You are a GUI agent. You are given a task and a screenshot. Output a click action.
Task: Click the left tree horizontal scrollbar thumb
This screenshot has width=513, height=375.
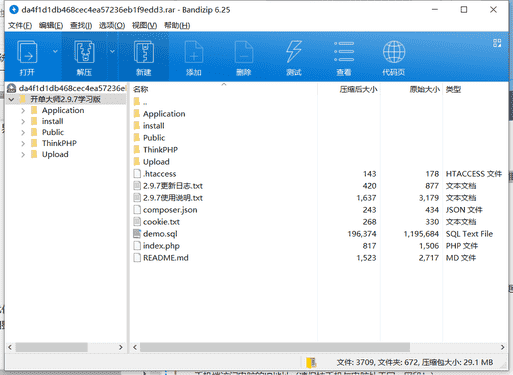click(52, 347)
